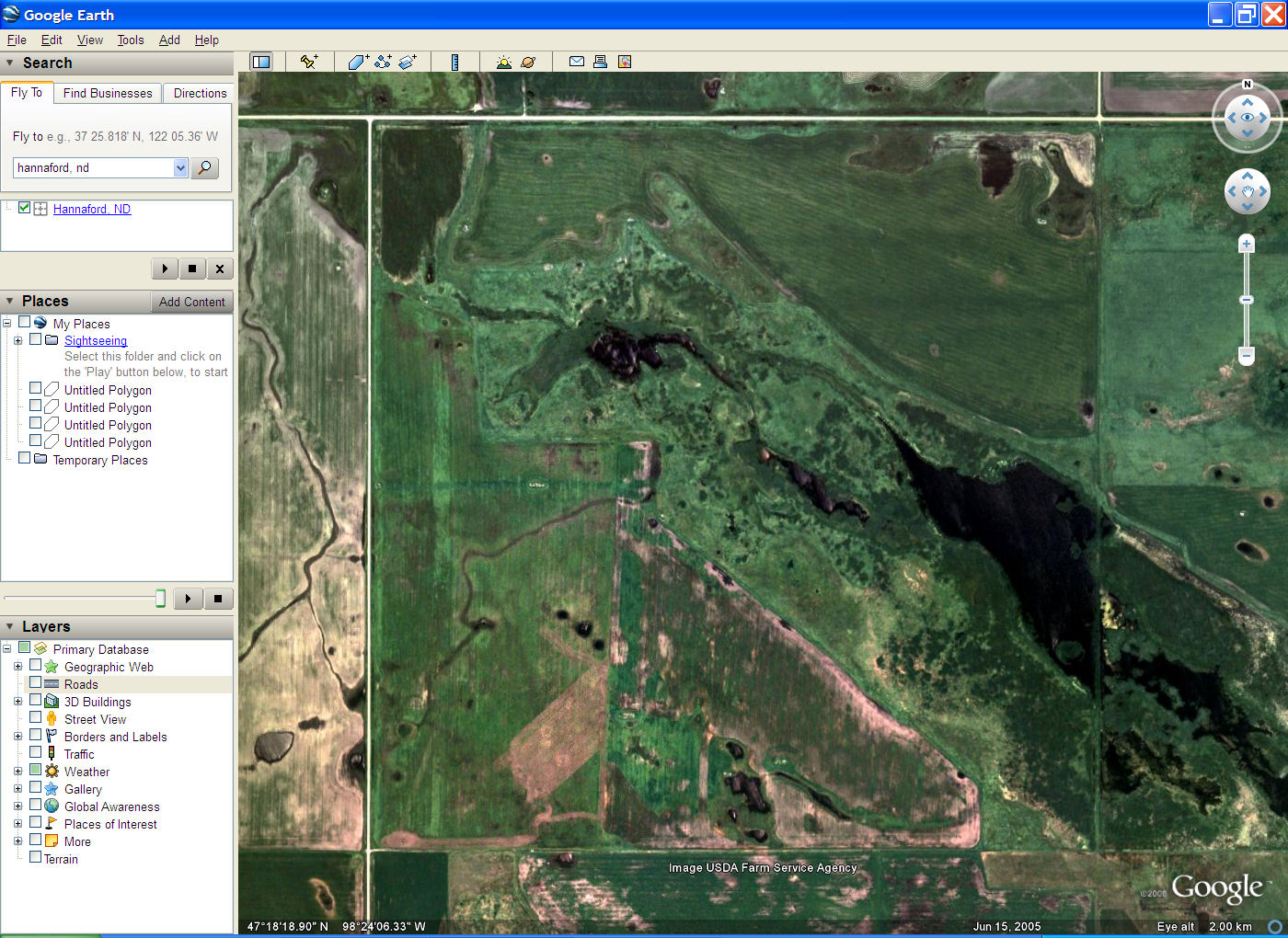The image size is (1288, 938).
Task: Open the View menu
Action: point(90,40)
